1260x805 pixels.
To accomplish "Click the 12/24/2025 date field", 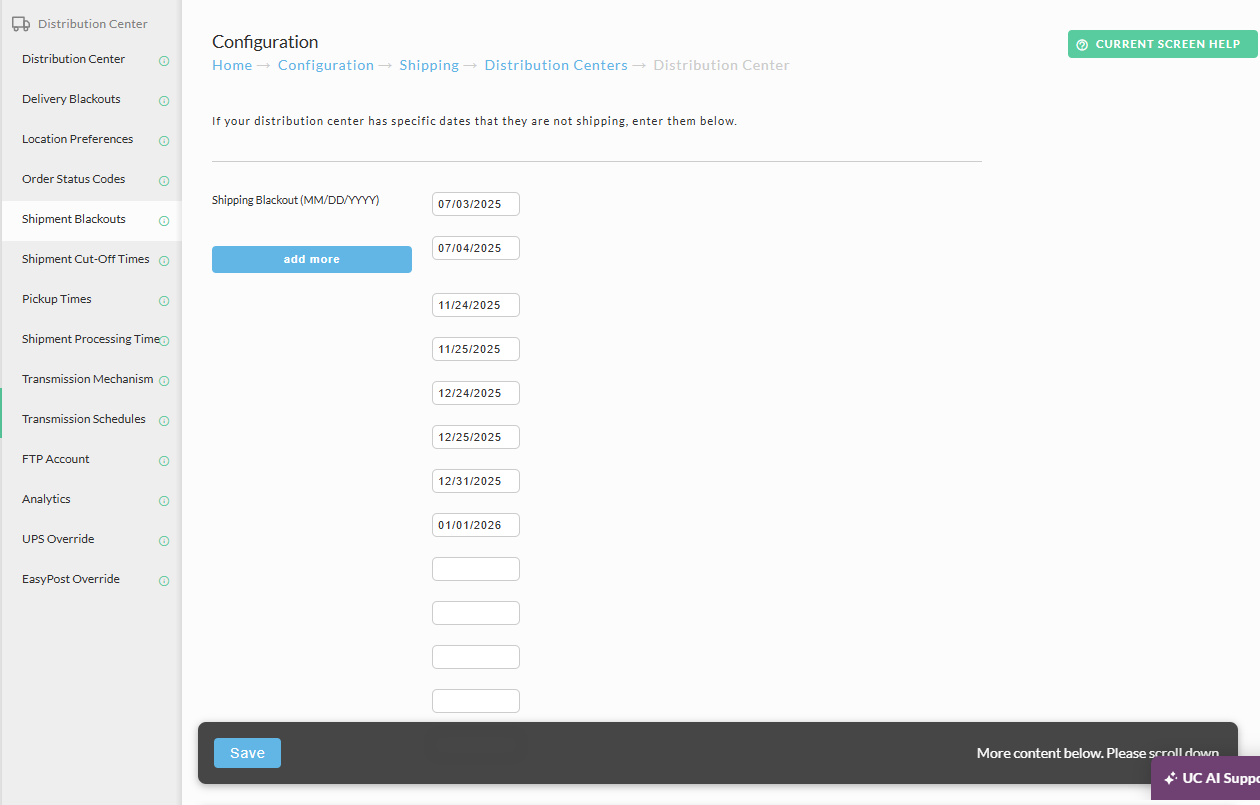I will point(476,393).
